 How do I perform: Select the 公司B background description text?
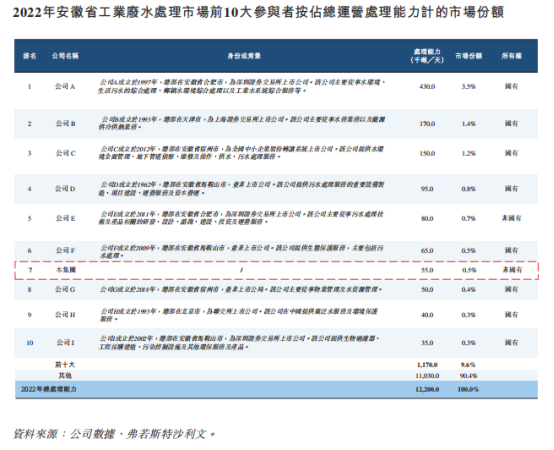click(241, 123)
